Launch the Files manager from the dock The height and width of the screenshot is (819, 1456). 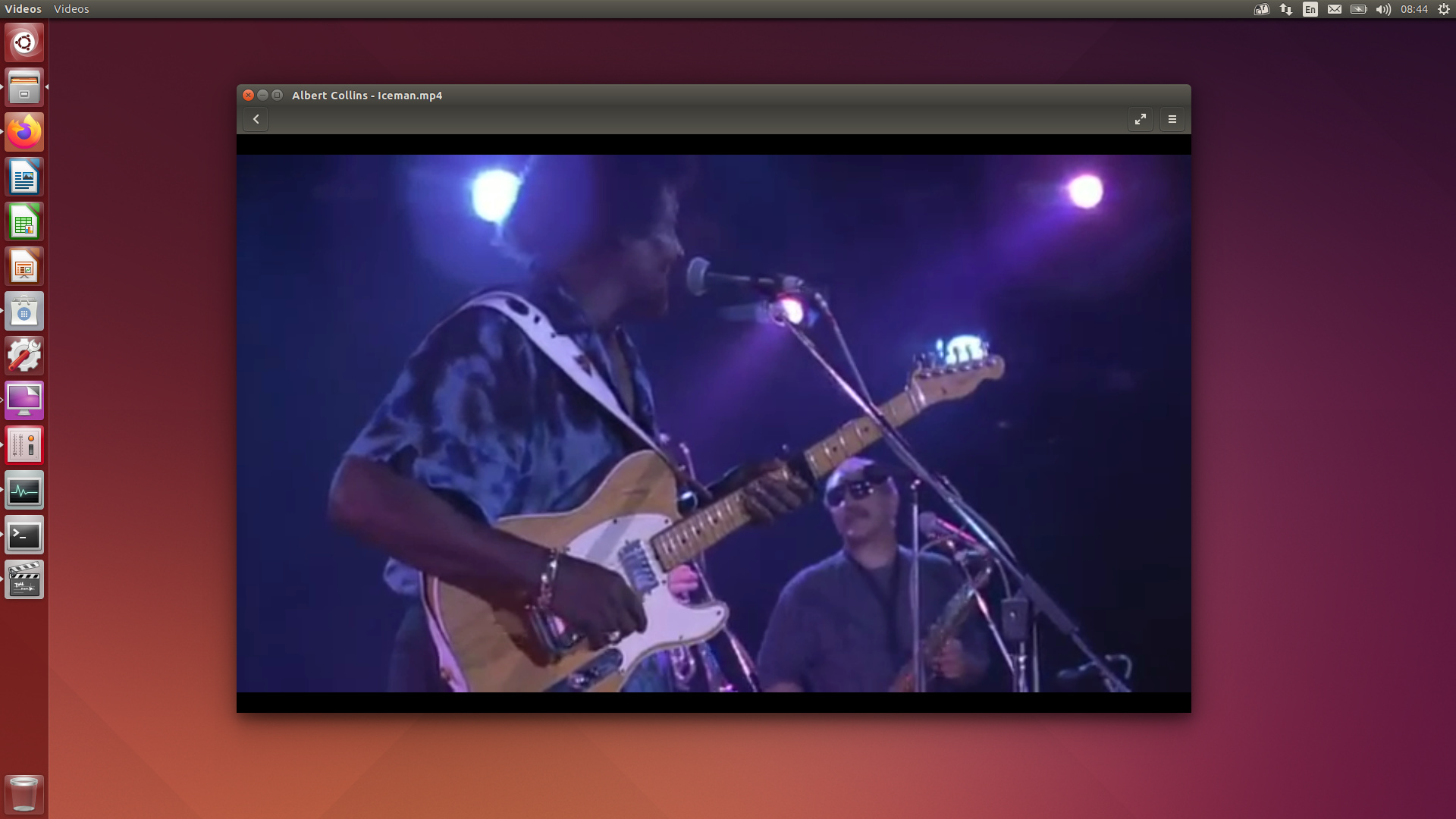point(24,87)
